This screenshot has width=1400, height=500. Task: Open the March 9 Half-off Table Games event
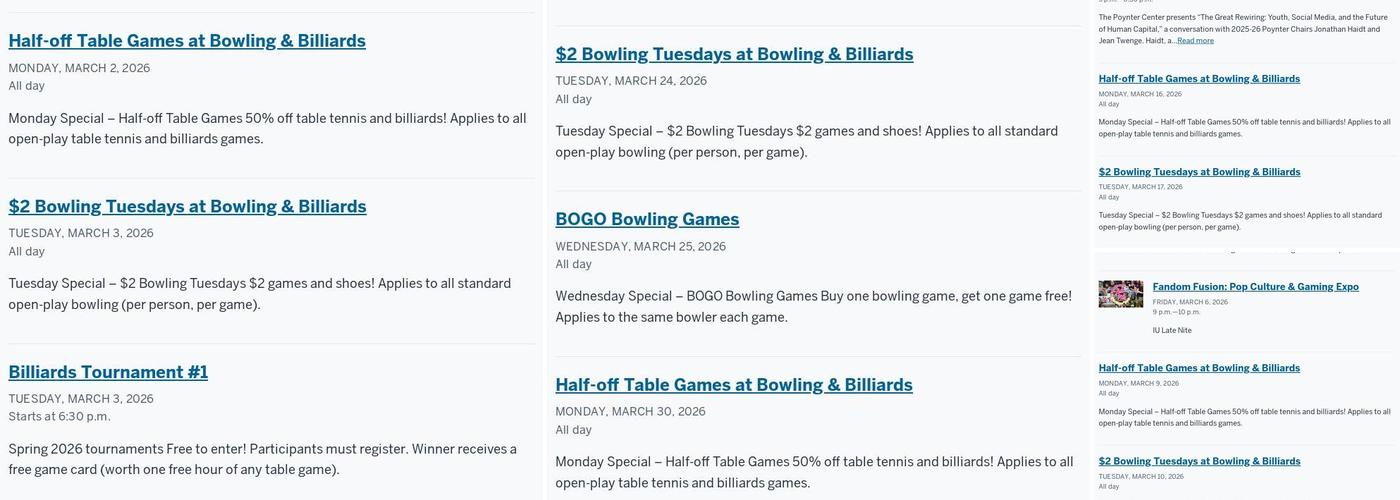coord(1199,368)
